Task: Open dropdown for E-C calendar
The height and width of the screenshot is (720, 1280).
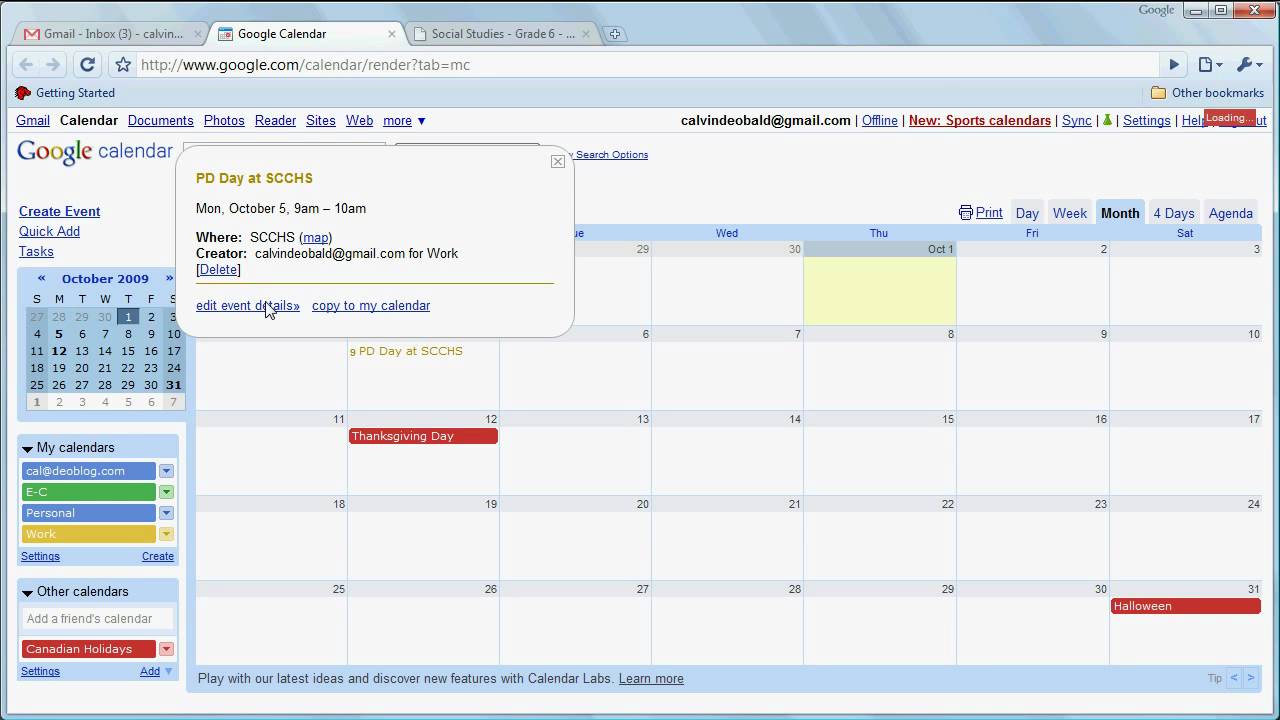Action: point(166,492)
